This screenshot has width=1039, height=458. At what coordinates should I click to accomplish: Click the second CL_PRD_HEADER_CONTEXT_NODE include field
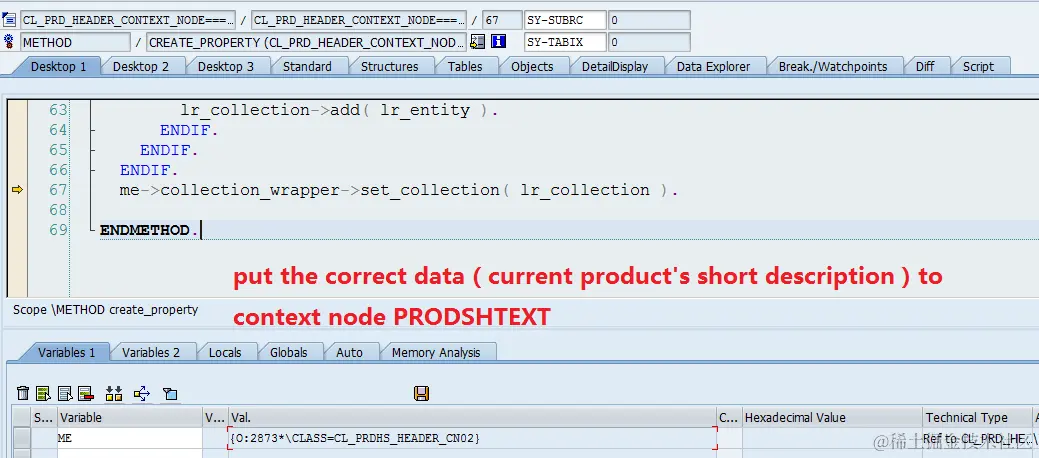coord(358,20)
